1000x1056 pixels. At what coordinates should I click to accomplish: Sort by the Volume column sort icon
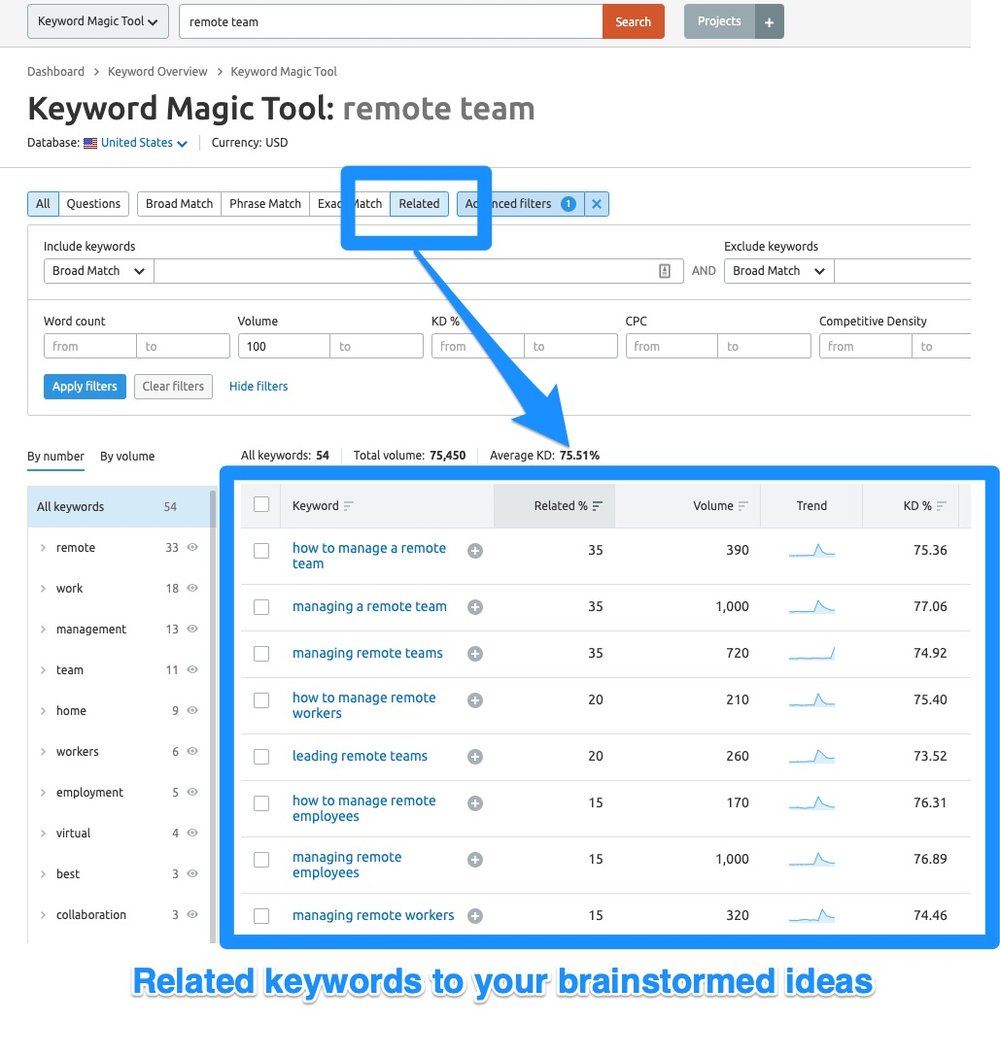click(743, 506)
